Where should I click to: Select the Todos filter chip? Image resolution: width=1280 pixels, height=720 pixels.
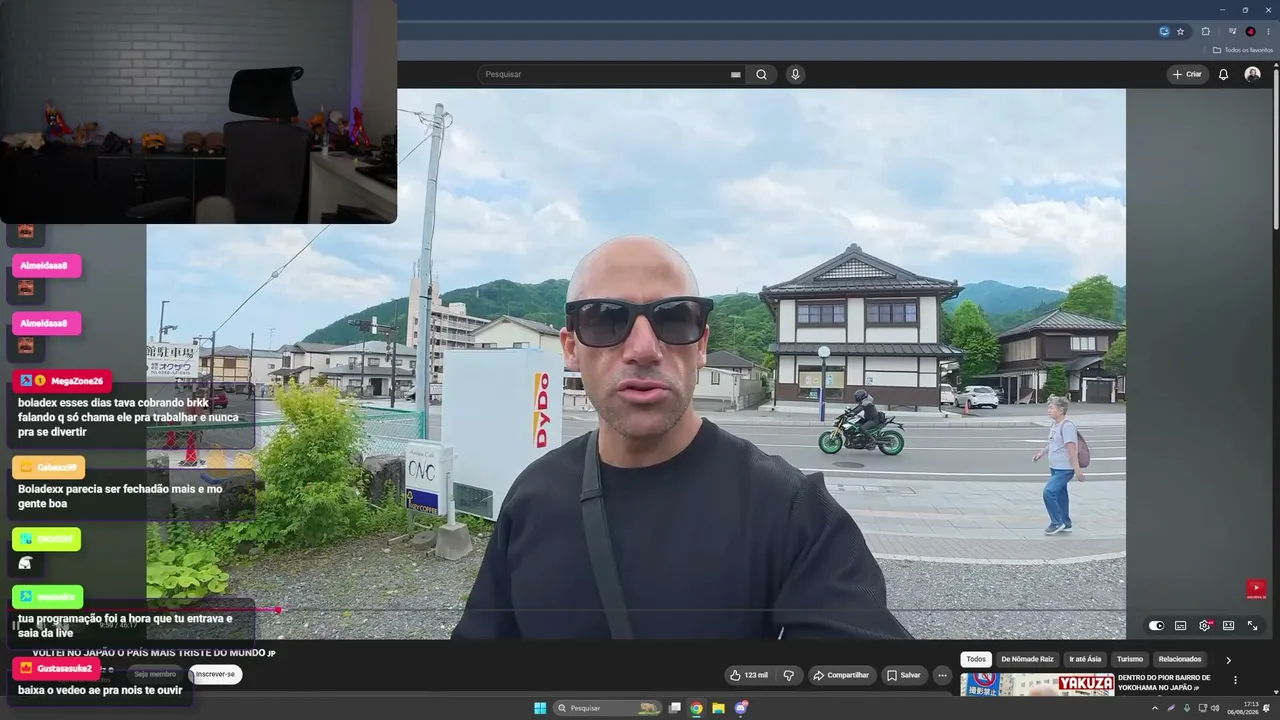click(x=976, y=659)
